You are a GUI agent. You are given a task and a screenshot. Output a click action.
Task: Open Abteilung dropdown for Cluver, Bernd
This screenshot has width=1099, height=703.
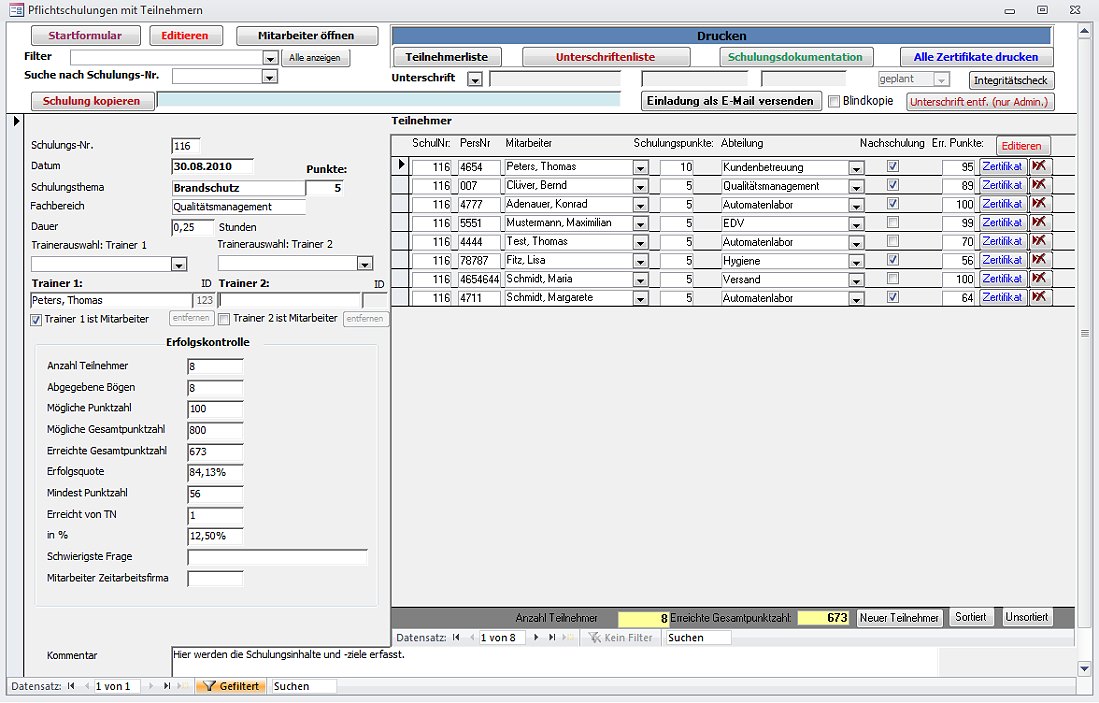(x=856, y=186)
